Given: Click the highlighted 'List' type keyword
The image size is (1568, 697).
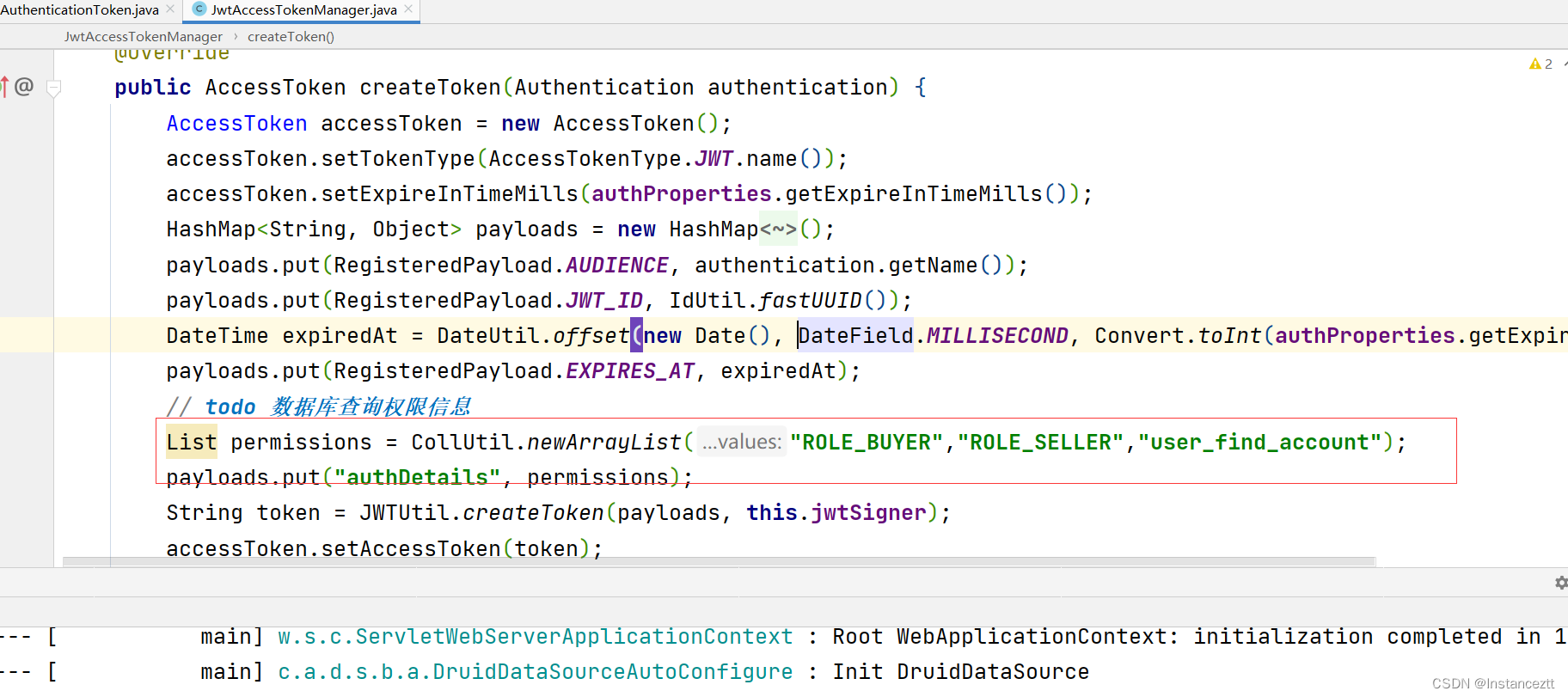Looking at the screenshot, I should (192, 443).
